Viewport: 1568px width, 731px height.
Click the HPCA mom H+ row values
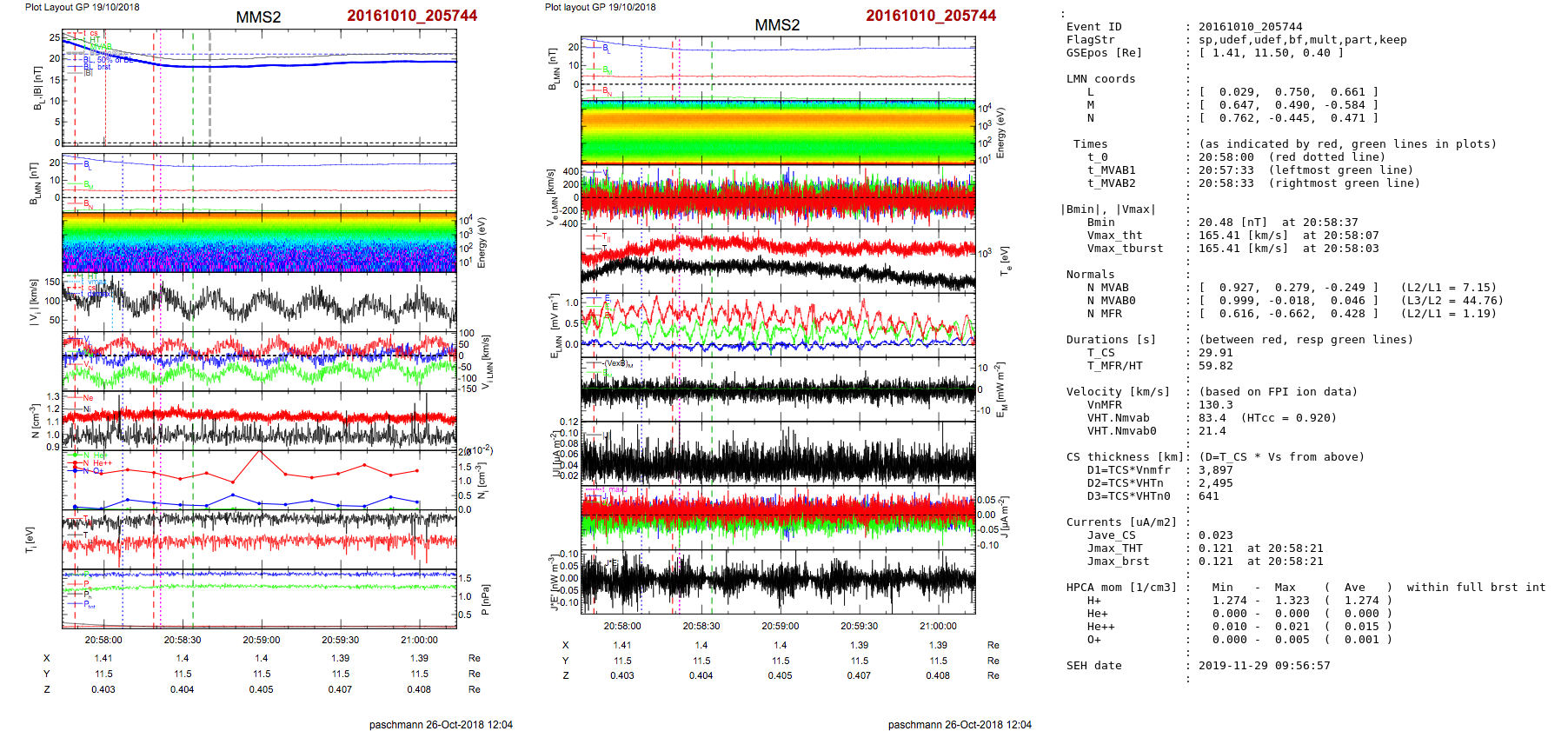click(x=1301, y=601)
